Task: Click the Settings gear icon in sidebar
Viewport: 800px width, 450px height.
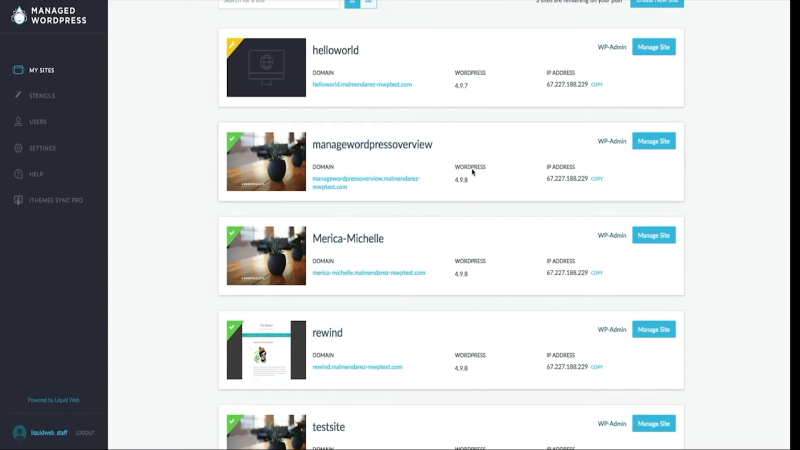Action: pos(18,148)
